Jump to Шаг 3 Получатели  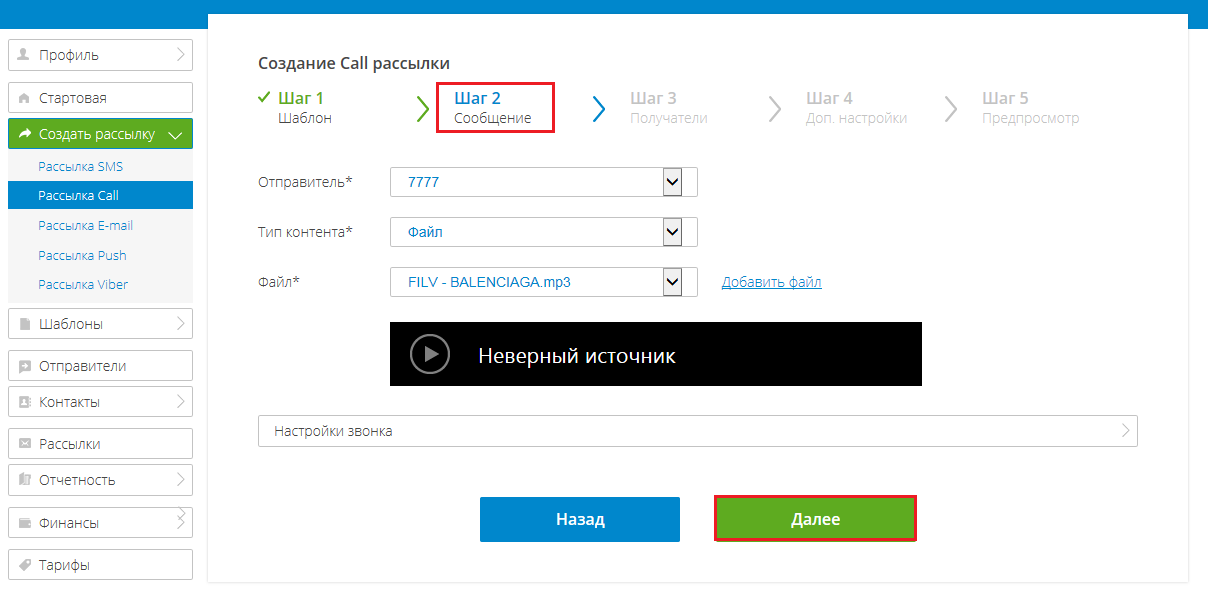(668, 108)
